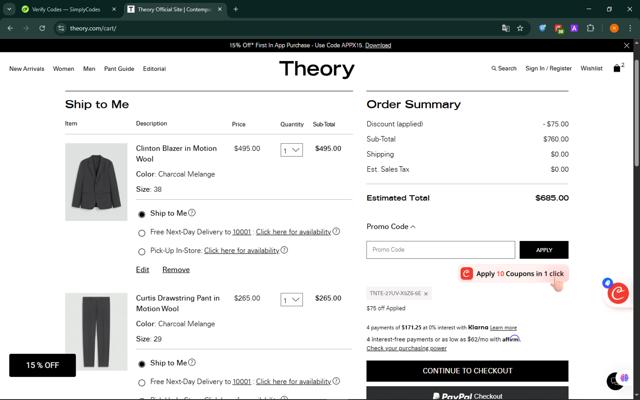
Task: Open Editorial menu
Action: tap(154, 69)
